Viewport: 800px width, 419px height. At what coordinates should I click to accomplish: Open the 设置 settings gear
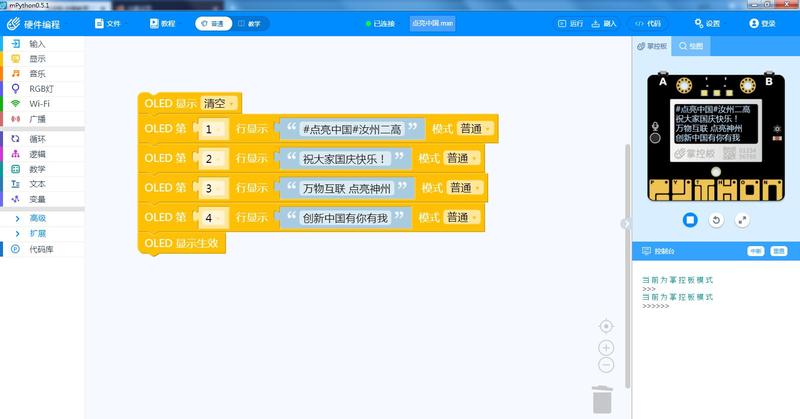click(705, 23)
